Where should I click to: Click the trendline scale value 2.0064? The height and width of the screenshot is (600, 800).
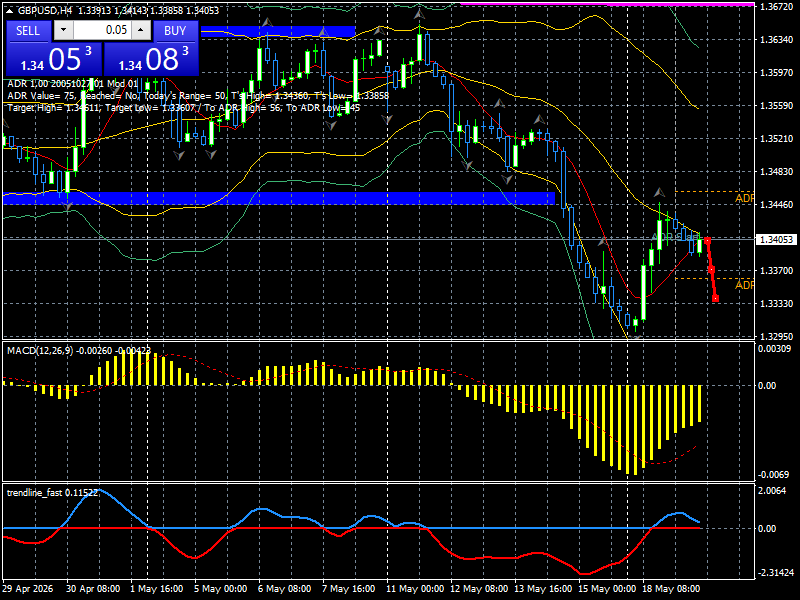point(772,490)
